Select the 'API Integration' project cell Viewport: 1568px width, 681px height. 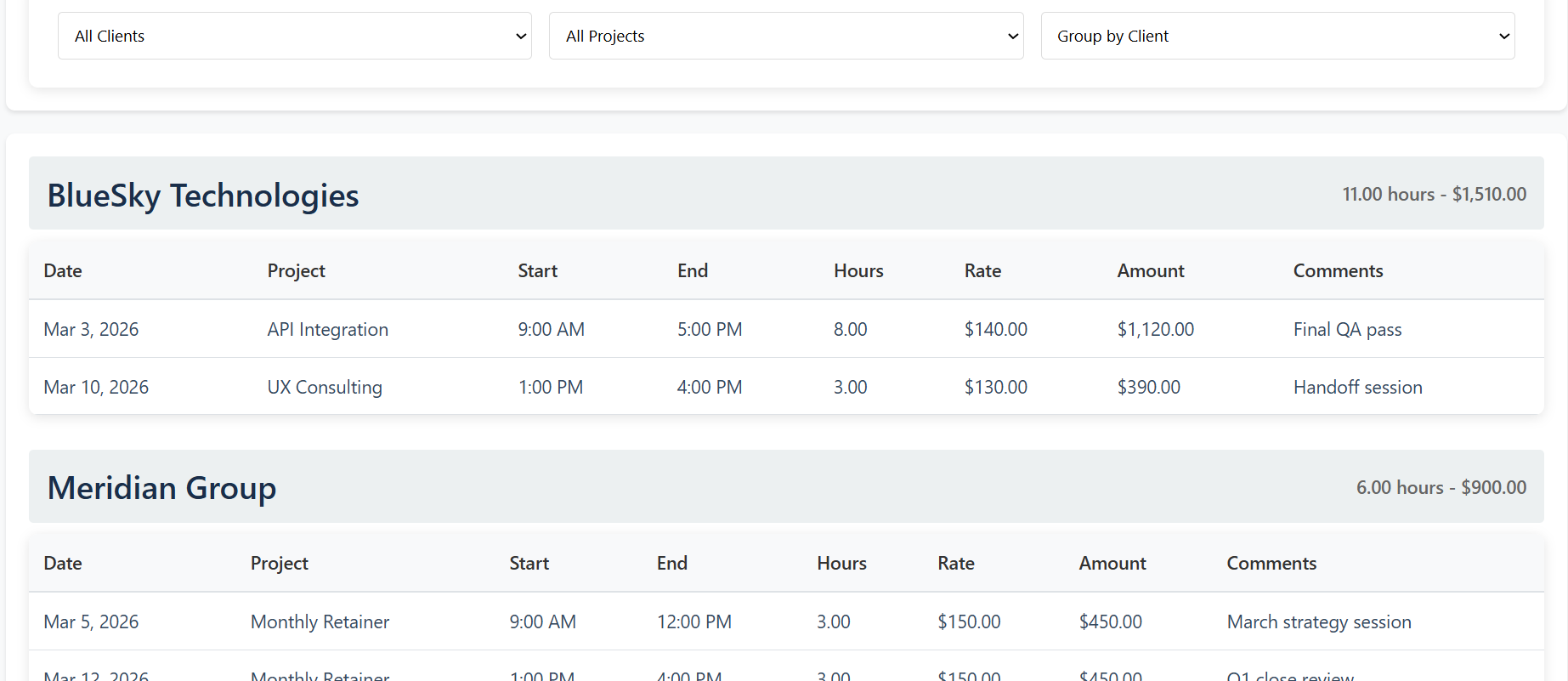pyautogui.click(x=327, y=329)
